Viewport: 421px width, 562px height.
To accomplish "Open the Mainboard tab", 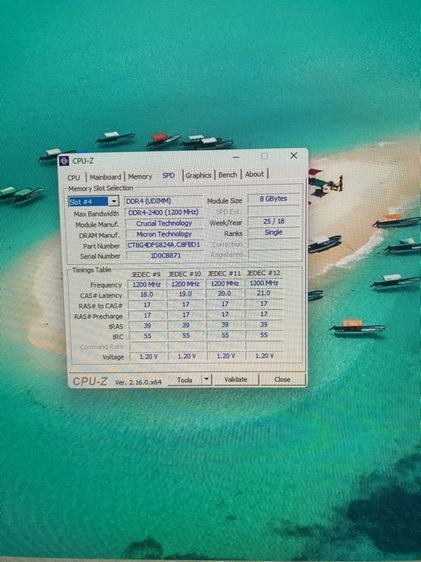I will tap(105, 177).
